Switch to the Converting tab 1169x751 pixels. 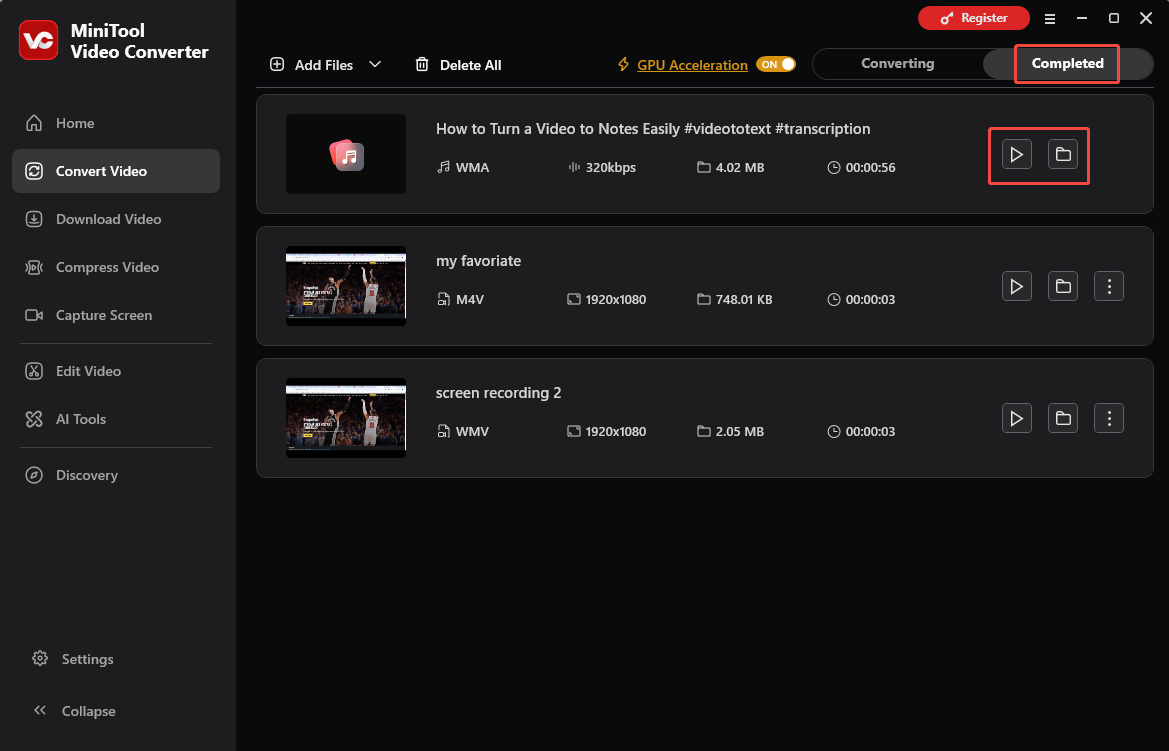click(898, 63)
